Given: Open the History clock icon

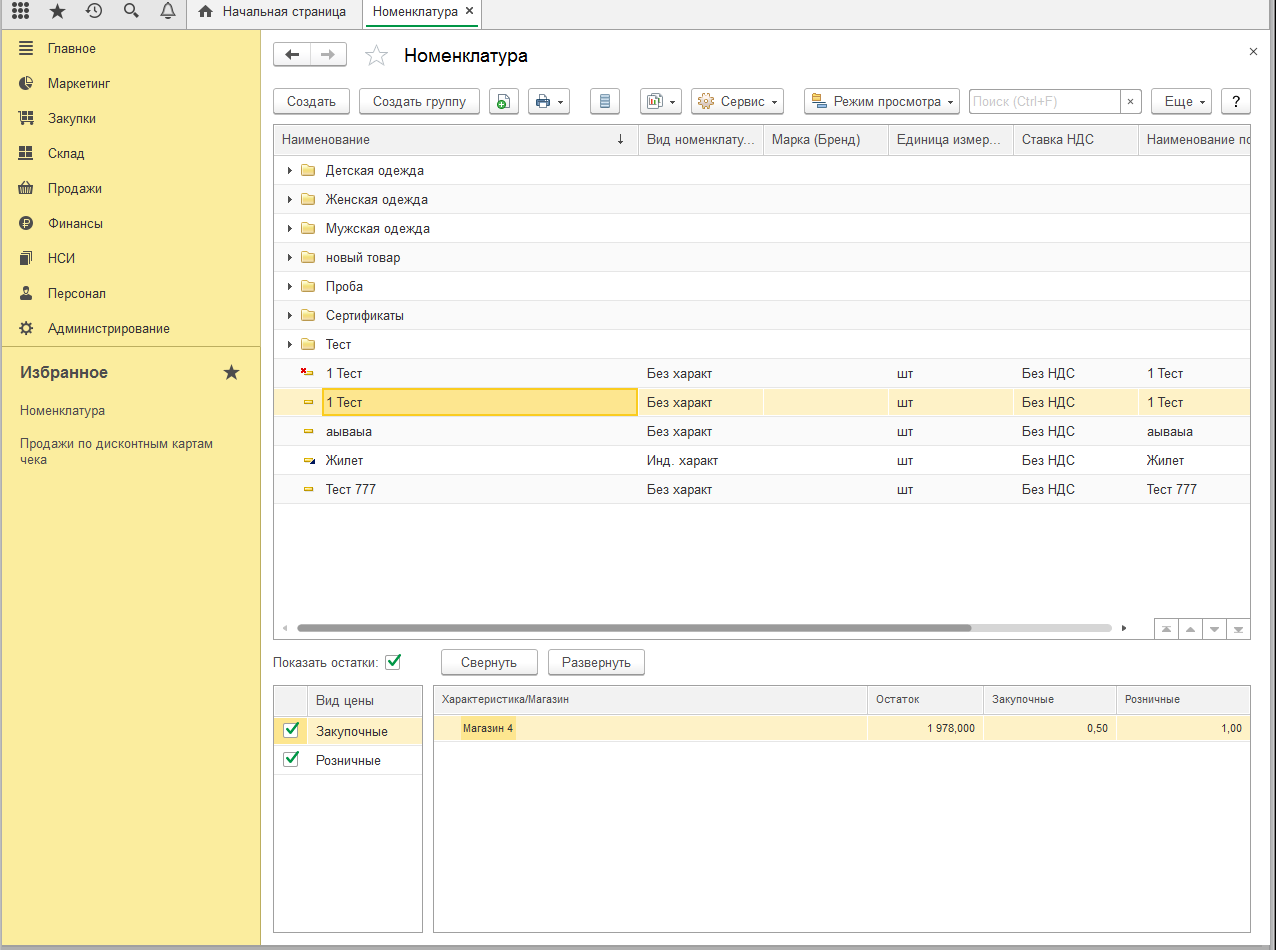Looking at the screenshot, I should (94, 11).
